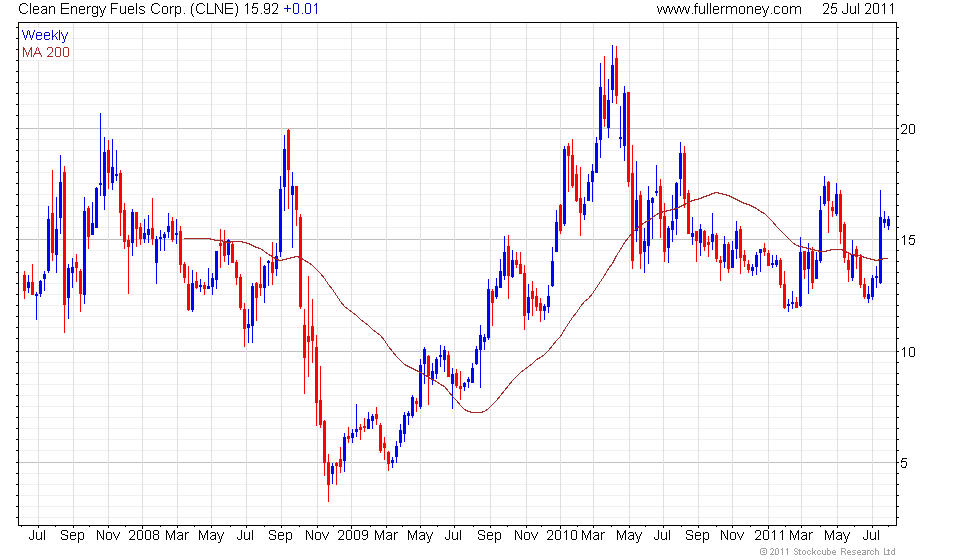Image resolution: width=980 pixels, height=560 pixels.
Task: Click the Mar label right beside 2010
Action: [x=593, y=536]
